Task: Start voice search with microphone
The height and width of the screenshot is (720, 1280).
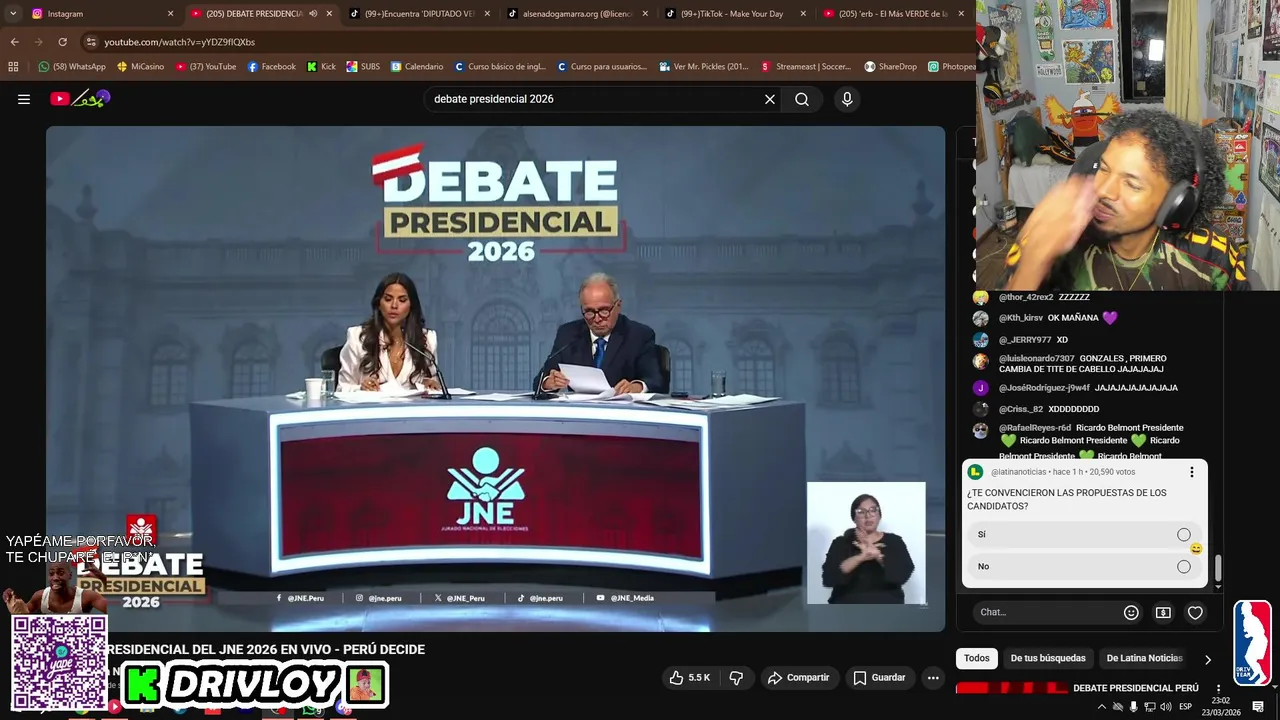Action: (x=847, y=99)
